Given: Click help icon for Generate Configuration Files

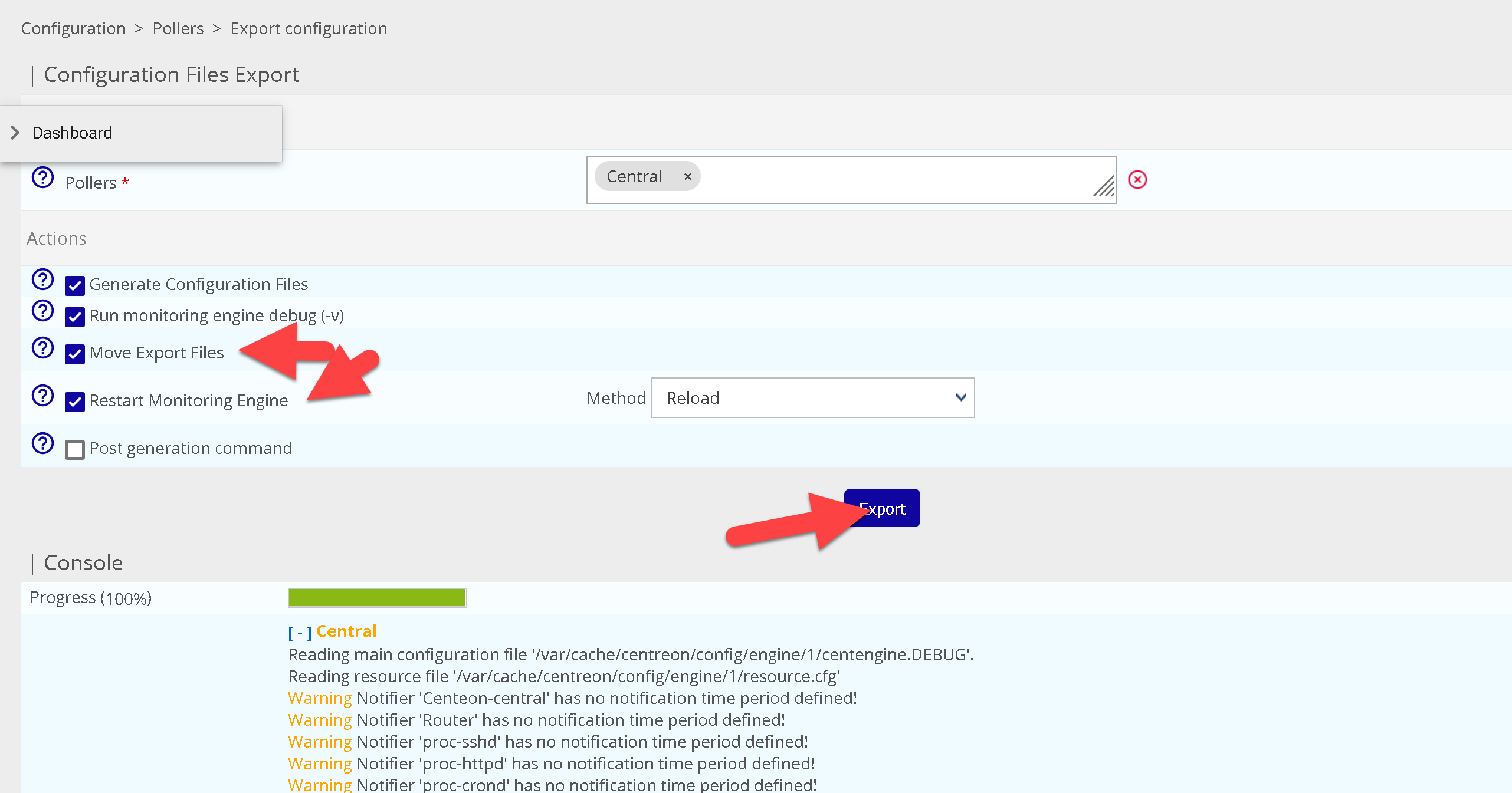Looking at the screenshot, I should pyautogui.click(x=42, y=279).
